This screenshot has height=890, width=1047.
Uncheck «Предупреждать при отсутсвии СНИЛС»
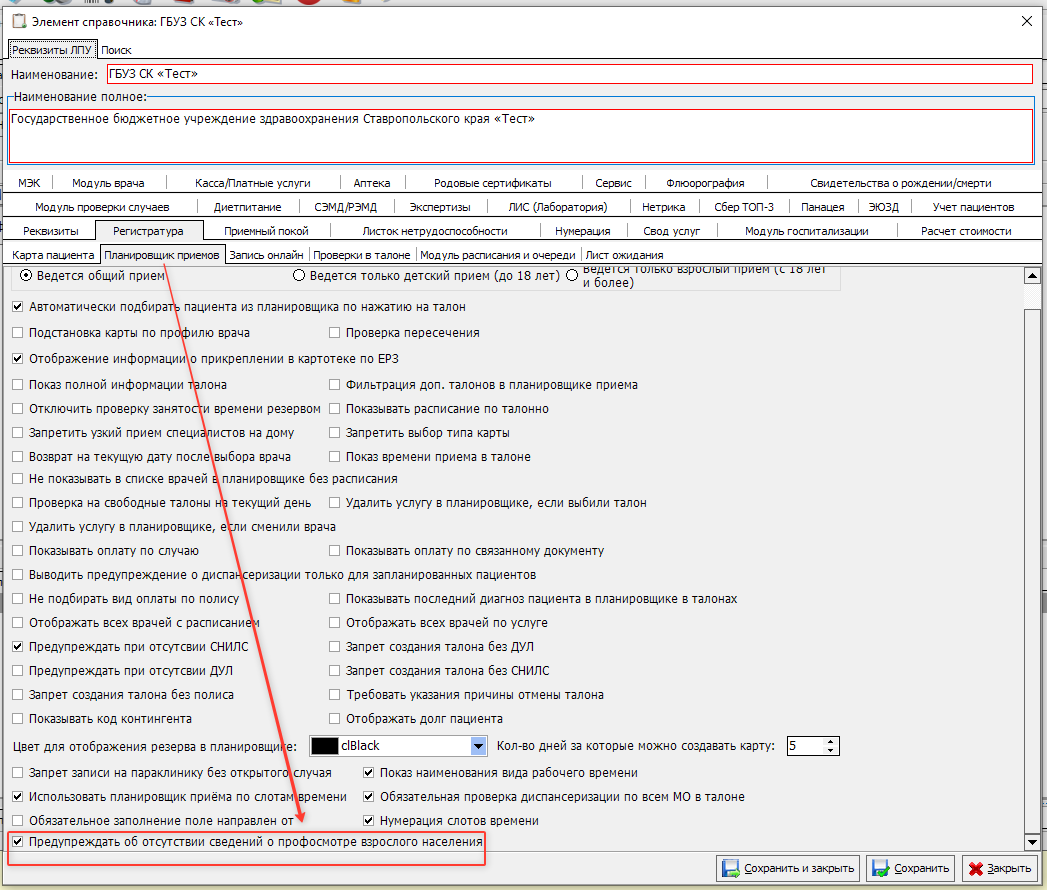(x=18, y=646)
